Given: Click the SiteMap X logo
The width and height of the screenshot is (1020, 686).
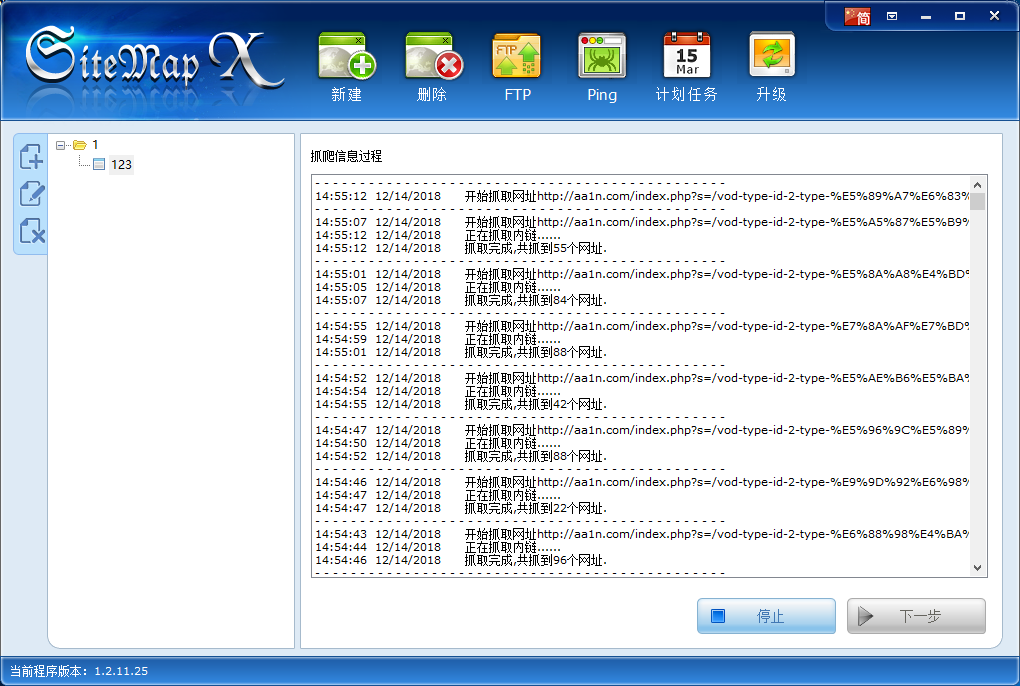Looking at the screenshot, I should point(155,59).
